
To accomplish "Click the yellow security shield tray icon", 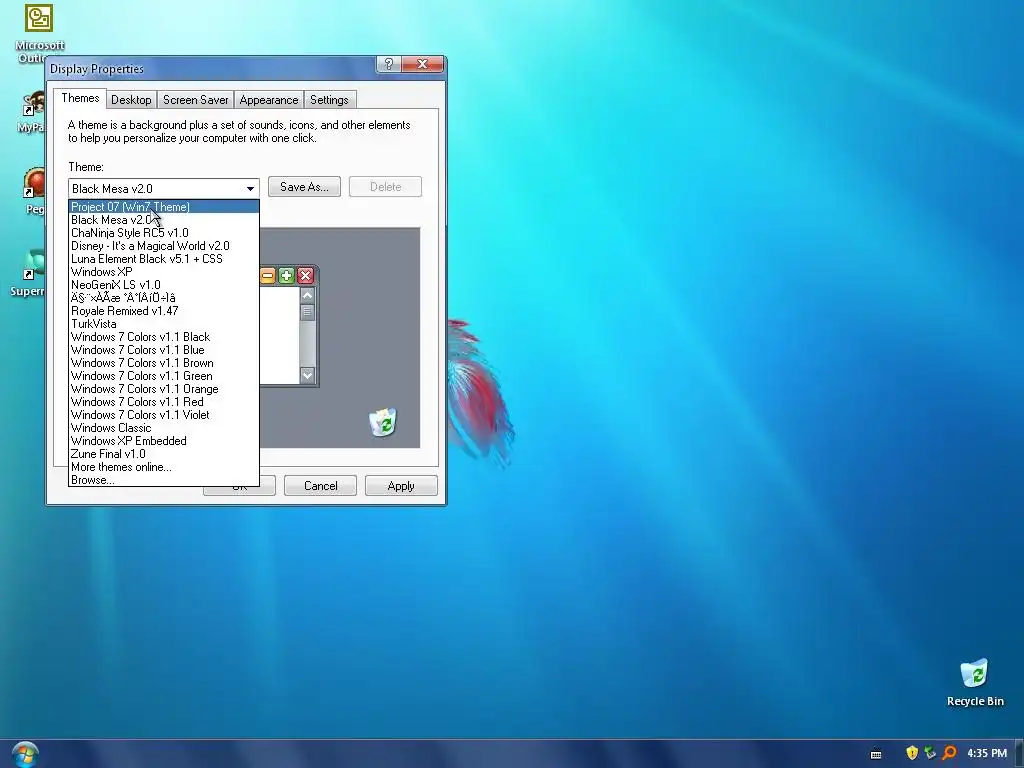I will tap(912, 753).
